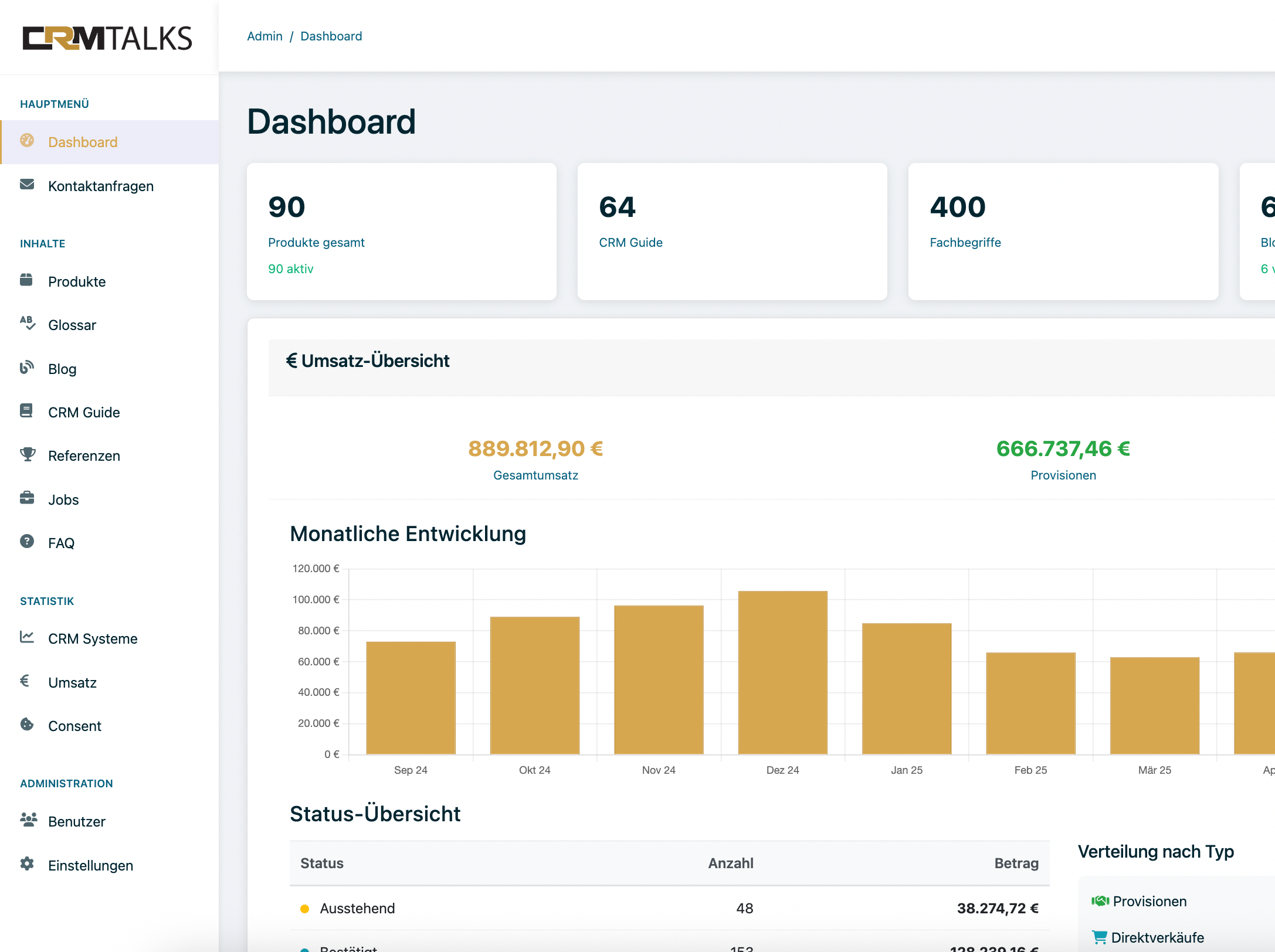Click the CRM Guide book icon
Viewport: 1275px width, 952px height.
(26, 411)
